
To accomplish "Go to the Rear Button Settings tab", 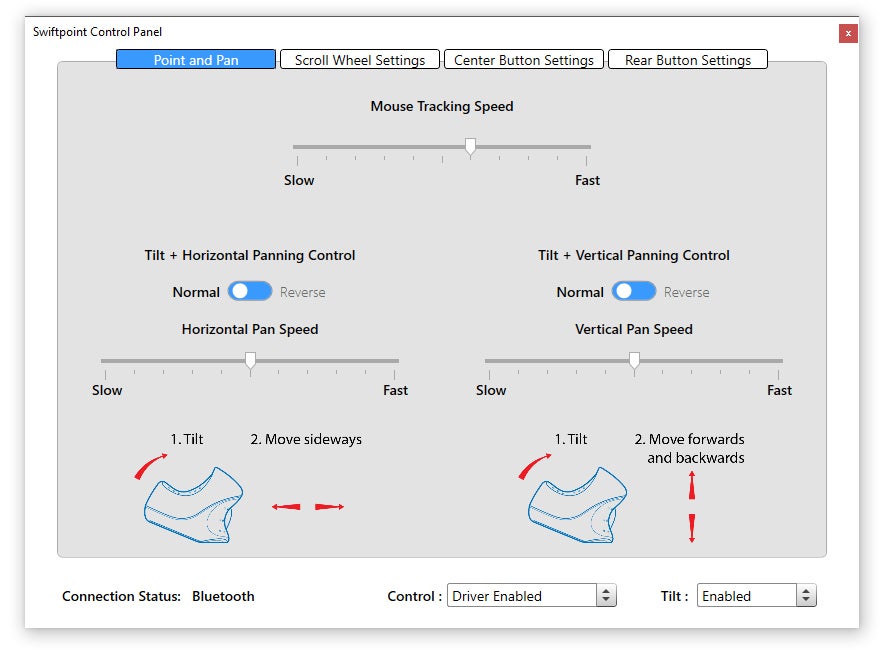I will pos(688,60).
